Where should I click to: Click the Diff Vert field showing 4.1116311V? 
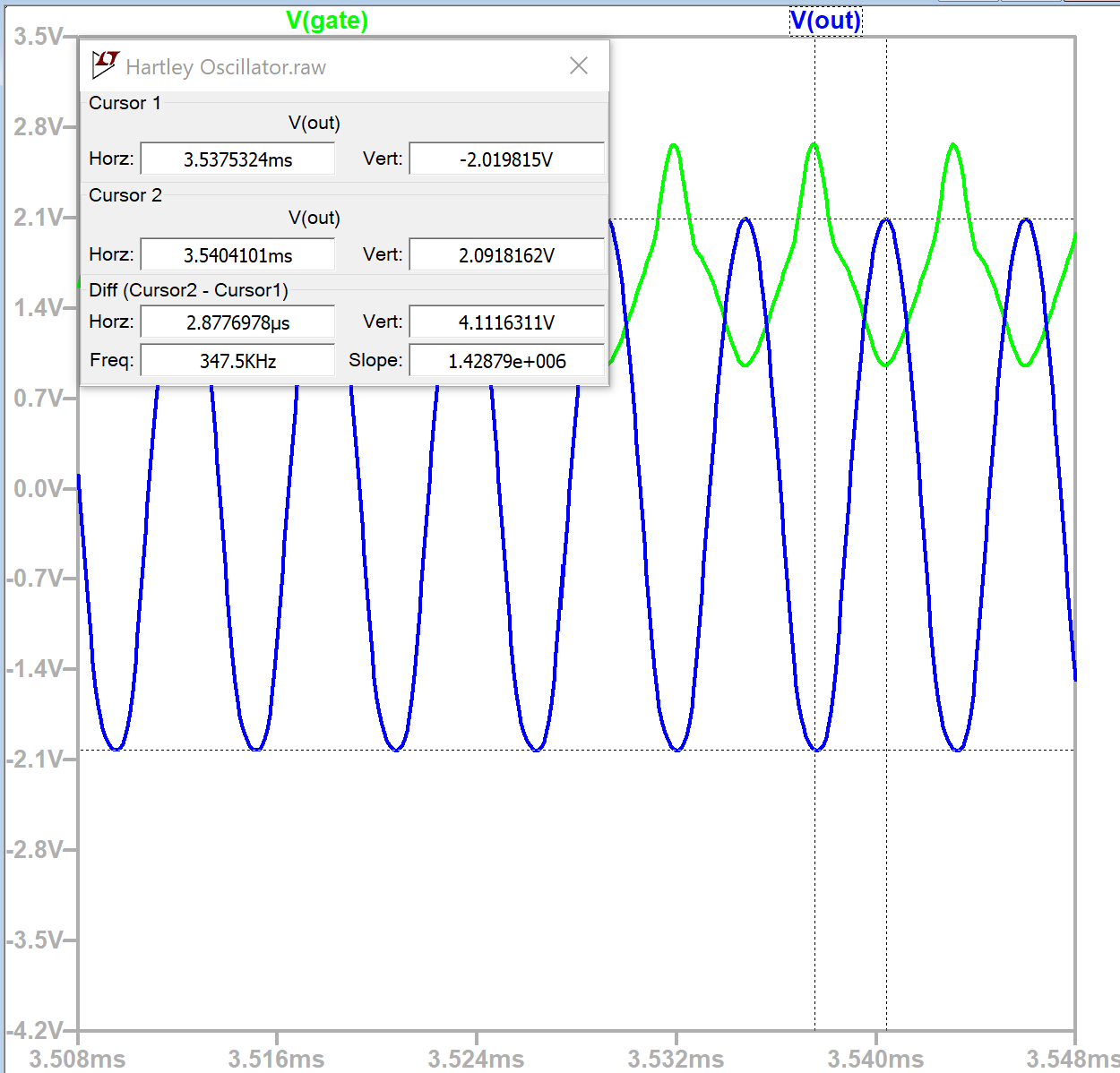505,322
